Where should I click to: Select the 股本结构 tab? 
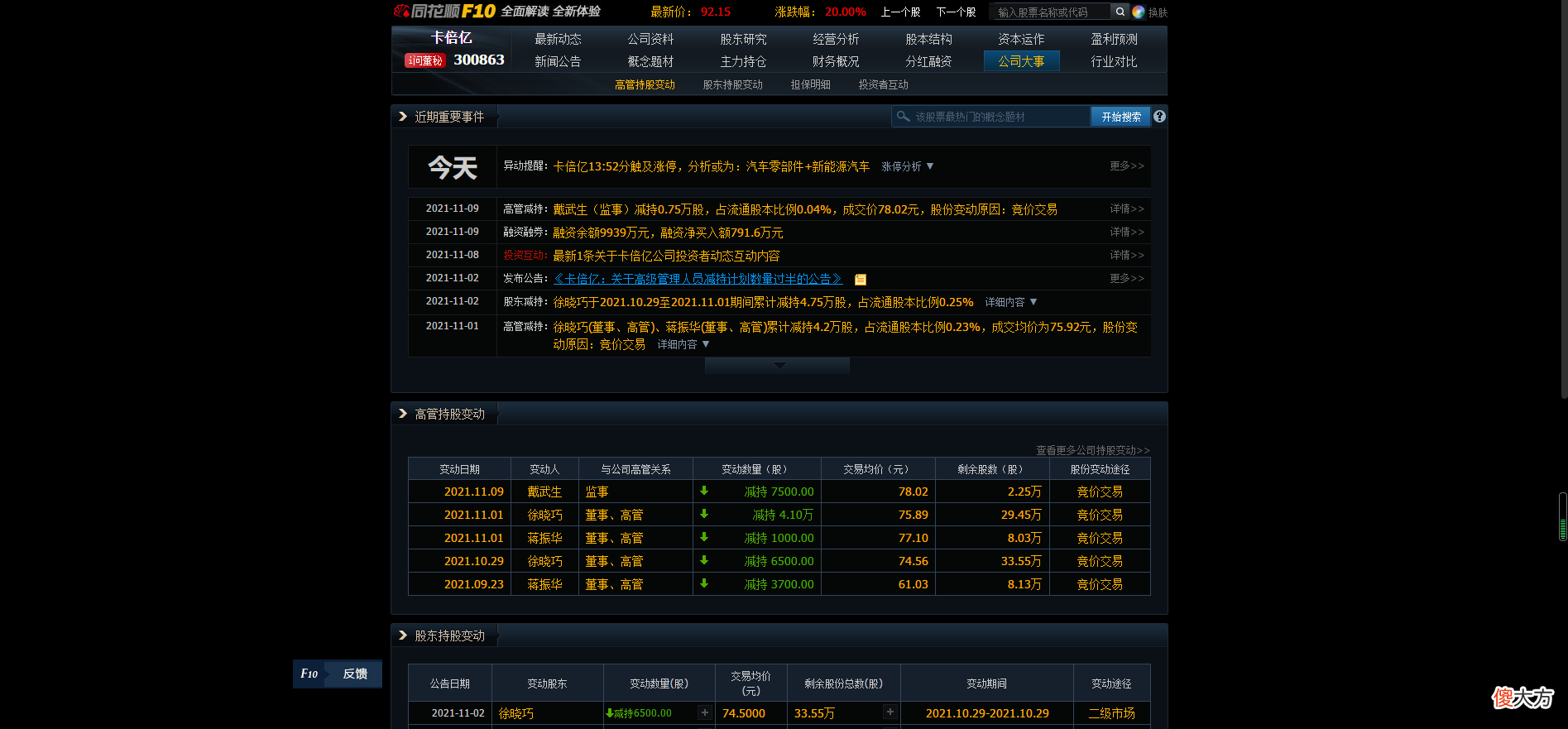(928, 39)
